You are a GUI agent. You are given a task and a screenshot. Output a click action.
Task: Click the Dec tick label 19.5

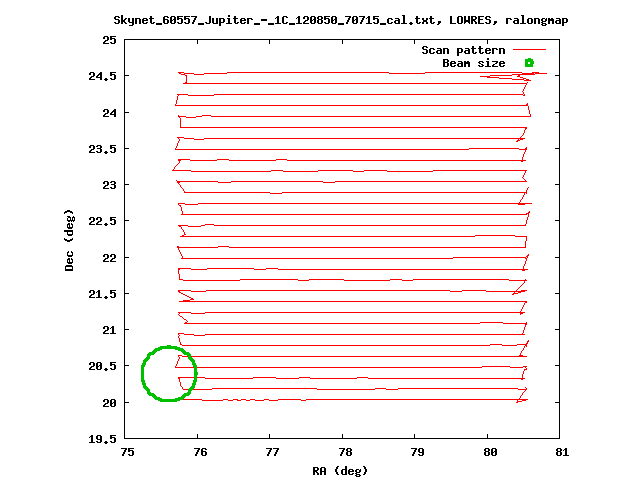(102, 440)
